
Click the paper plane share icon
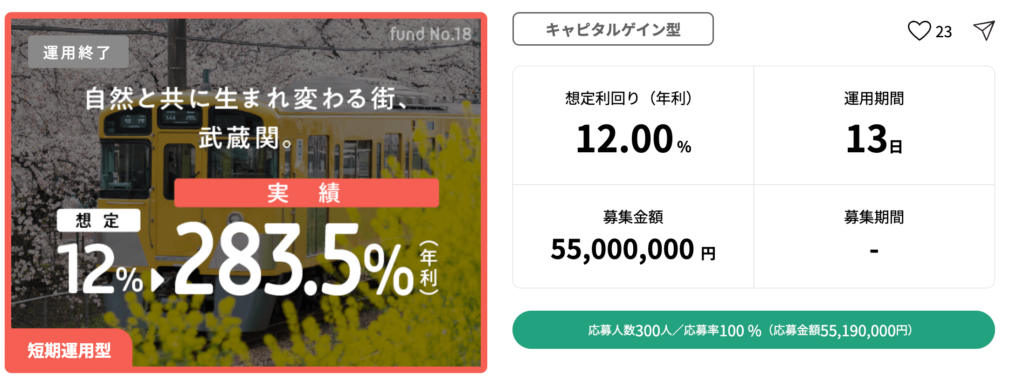tap(984, 30)
